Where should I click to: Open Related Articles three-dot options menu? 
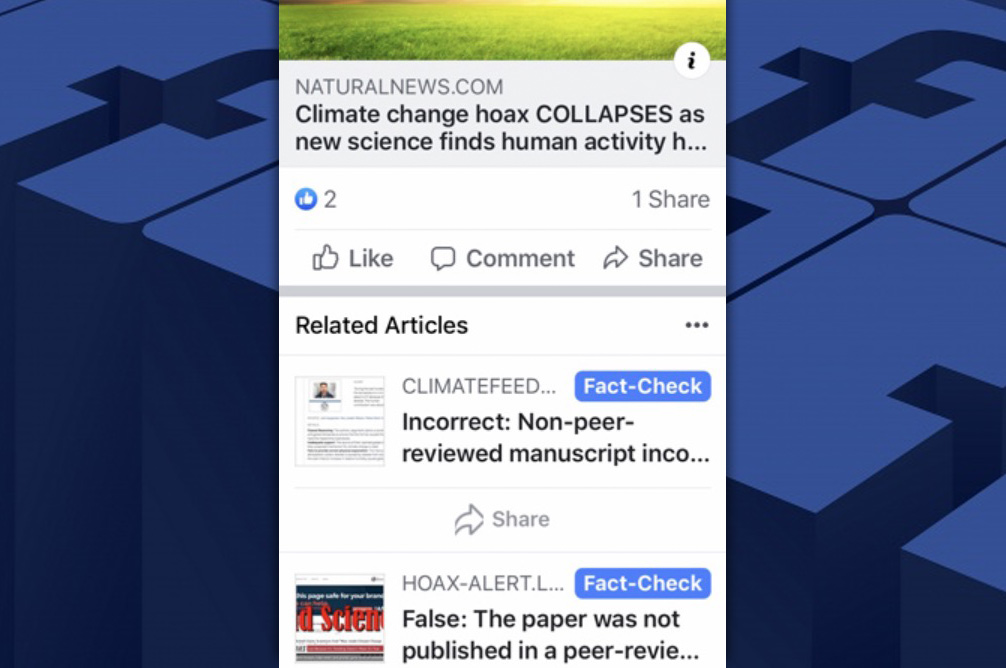pyautogui.click(x=697, y=325)
